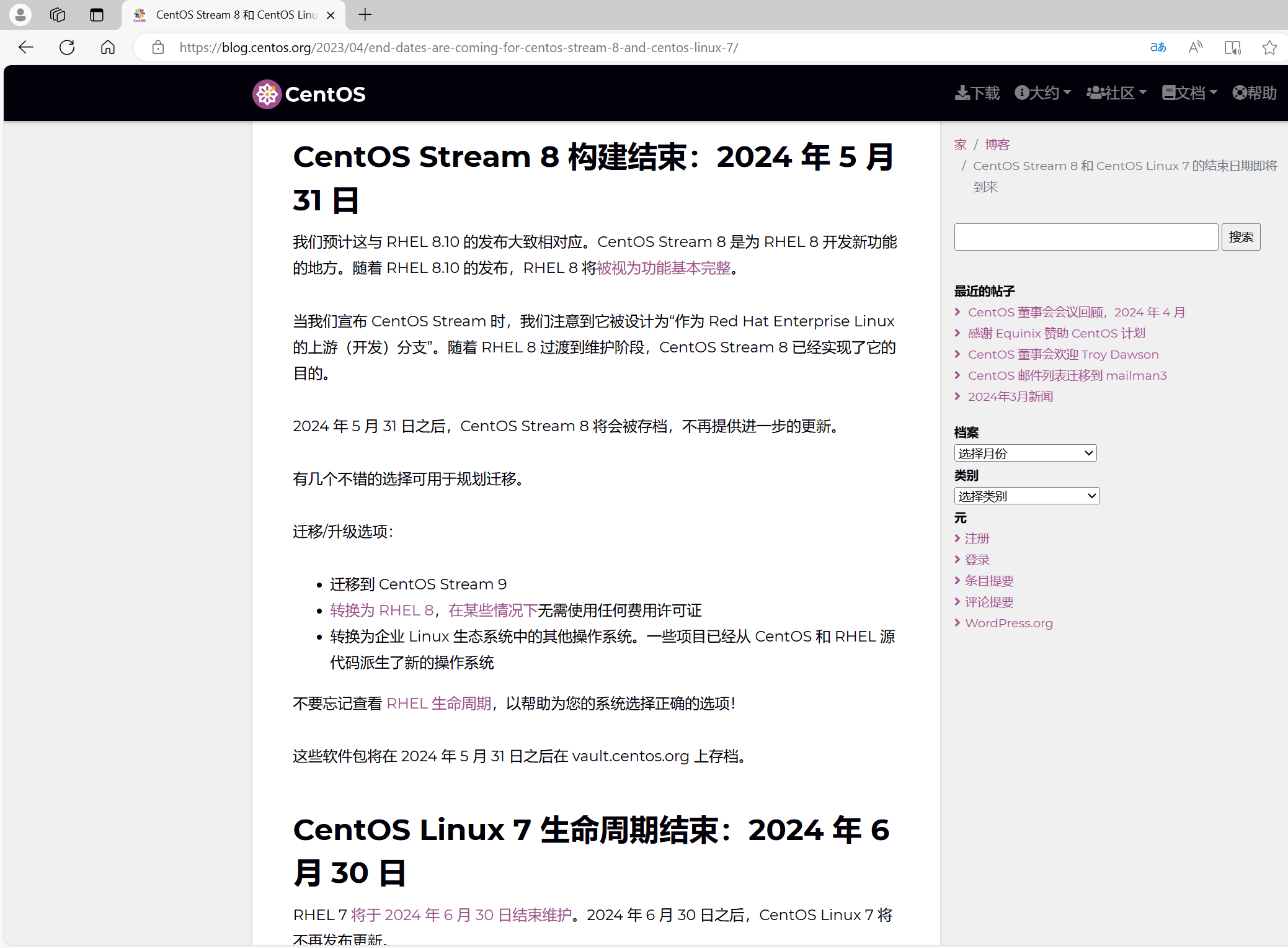Click inside the blog search input field
The height and width of the screenshot is (948, 1288).
tap(1085, 236)
